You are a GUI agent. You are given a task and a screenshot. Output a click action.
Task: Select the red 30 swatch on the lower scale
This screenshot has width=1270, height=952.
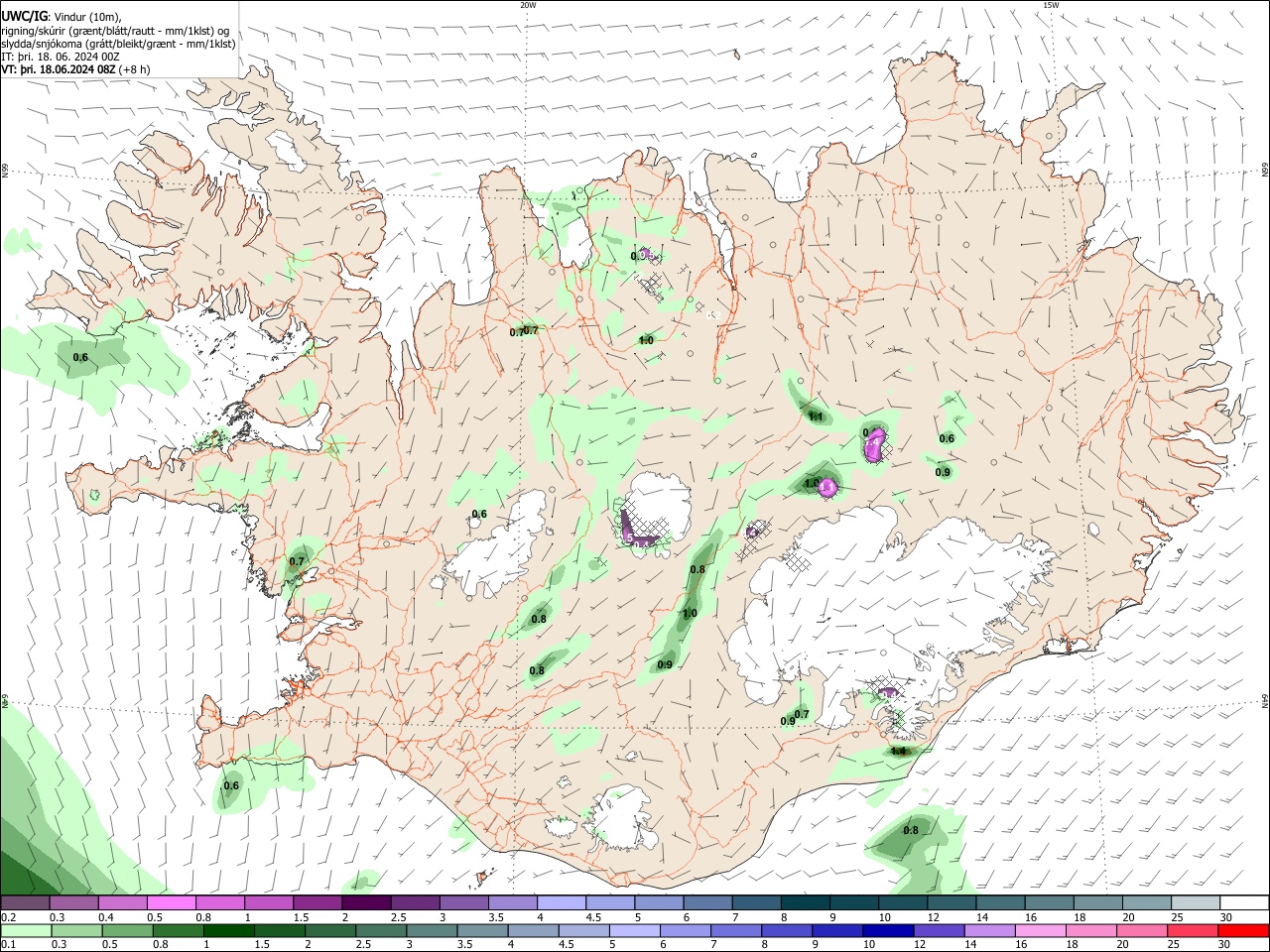(x=1244, y=930)
